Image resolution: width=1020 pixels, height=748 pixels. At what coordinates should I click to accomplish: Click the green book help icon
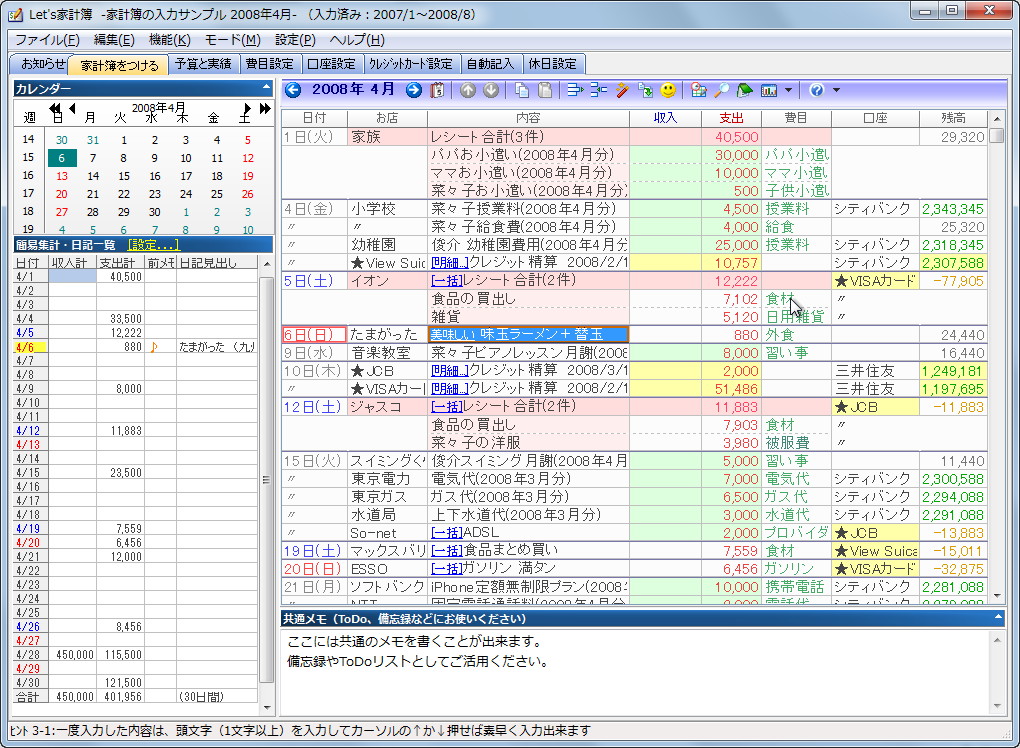coord(744,90)
